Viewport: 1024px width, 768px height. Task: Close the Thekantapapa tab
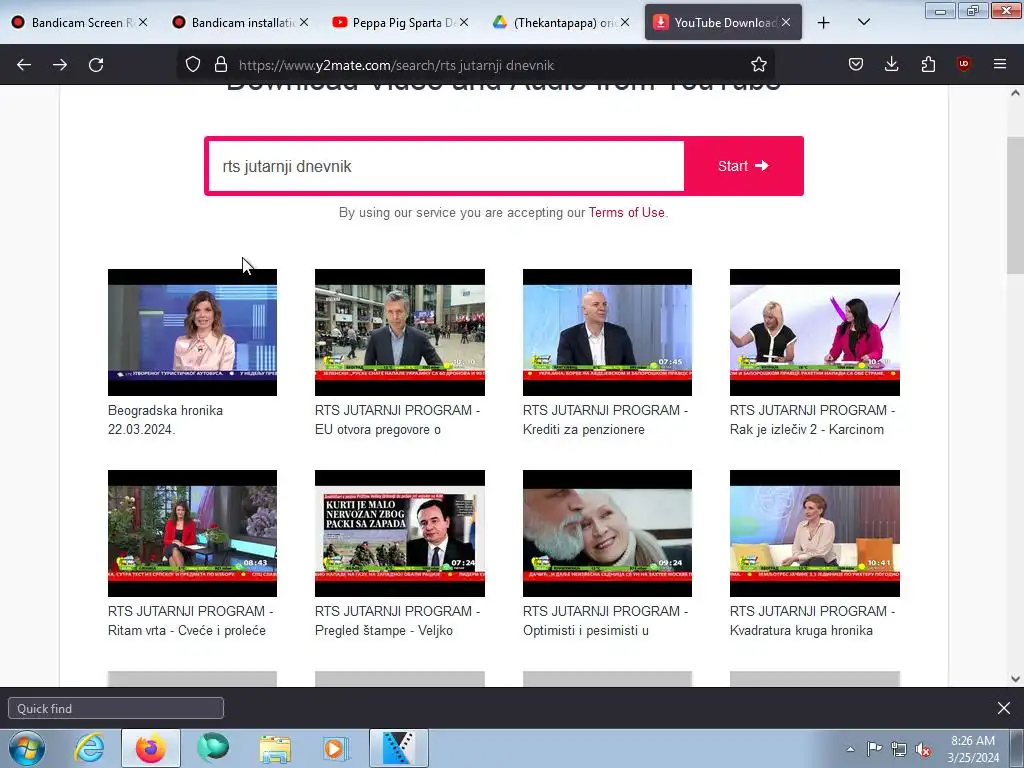coord(625,23)
